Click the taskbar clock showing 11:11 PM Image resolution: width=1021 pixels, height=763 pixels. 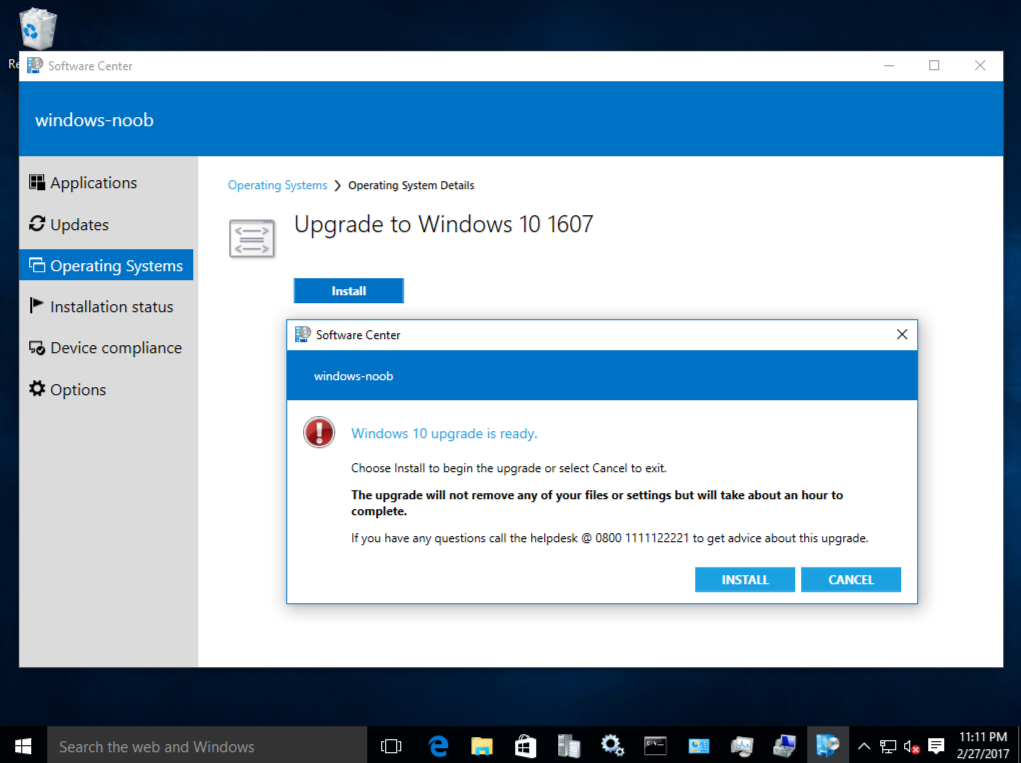[983, 745]
